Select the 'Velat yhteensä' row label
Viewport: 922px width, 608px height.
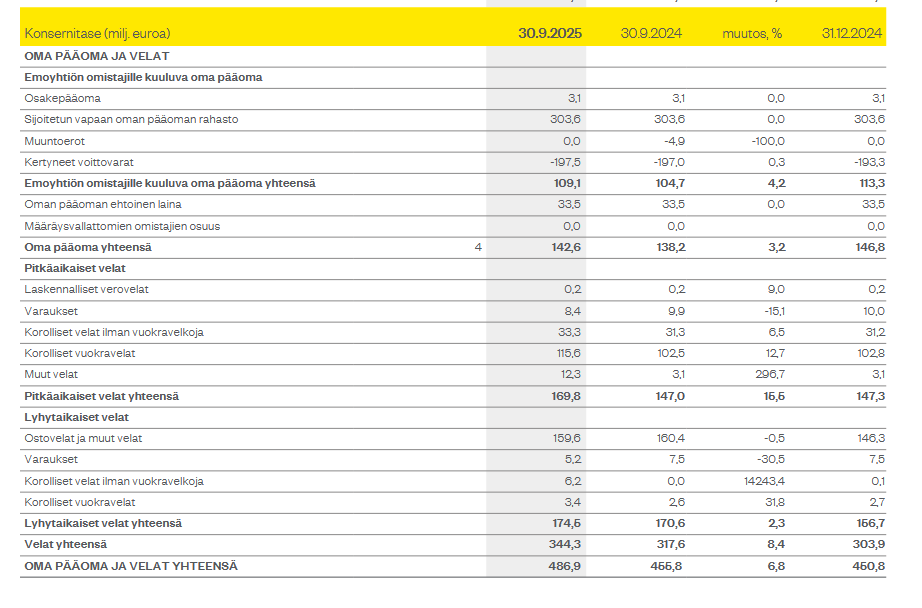coord(65,544)
